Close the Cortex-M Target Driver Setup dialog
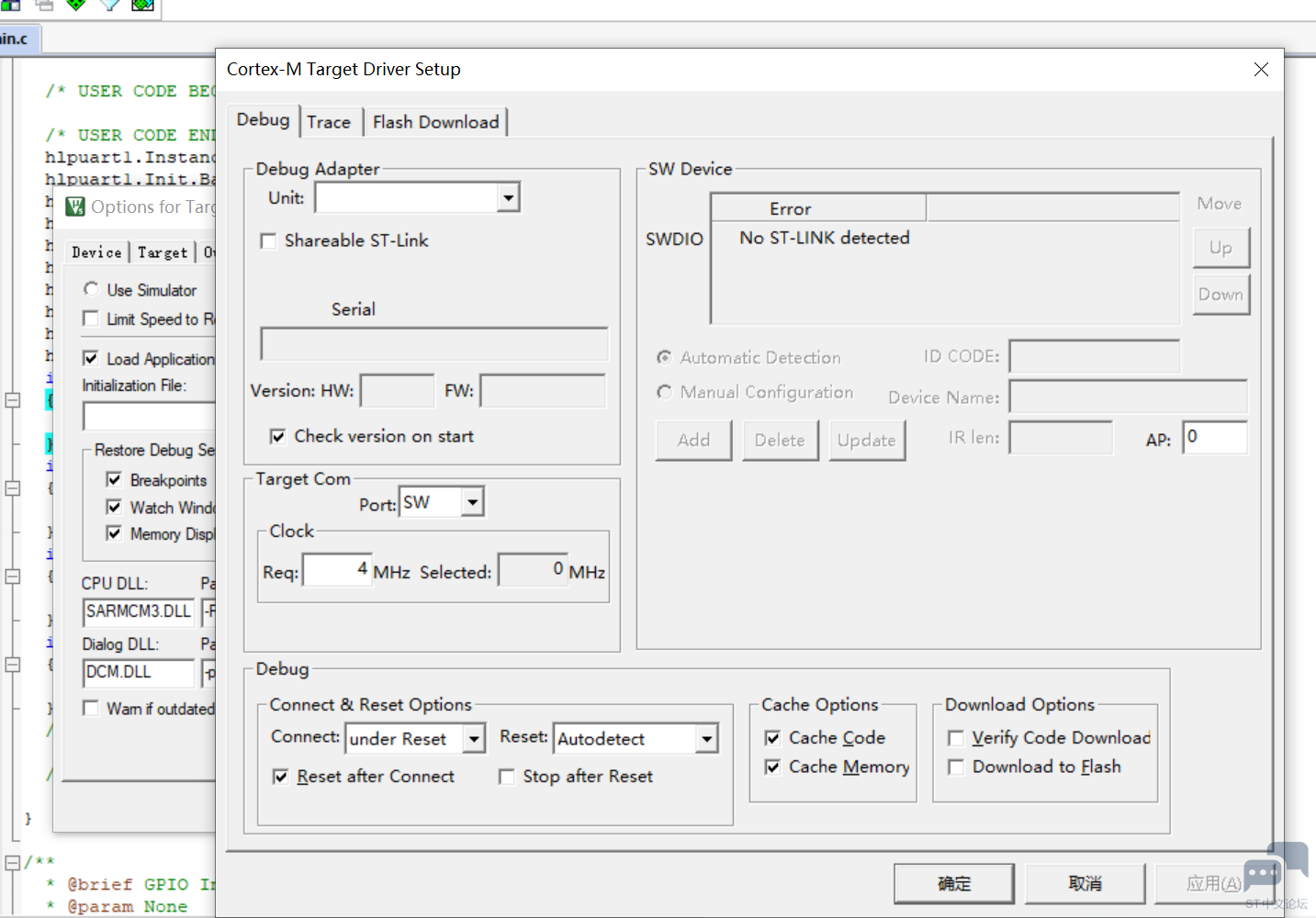 (1261, 70)
